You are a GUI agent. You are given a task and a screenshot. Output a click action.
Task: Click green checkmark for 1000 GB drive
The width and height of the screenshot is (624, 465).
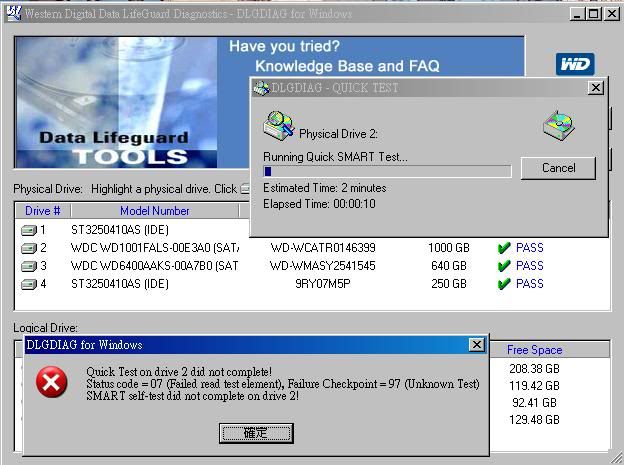click(x=504, y=248)
